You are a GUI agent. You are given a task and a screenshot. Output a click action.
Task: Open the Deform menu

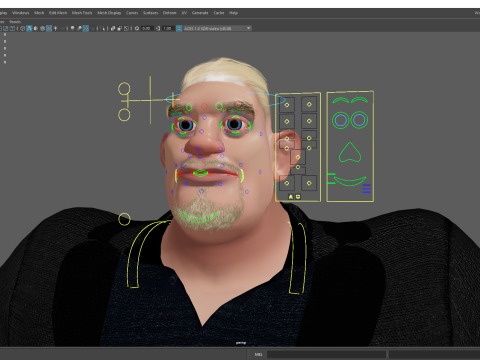(169, 13)
